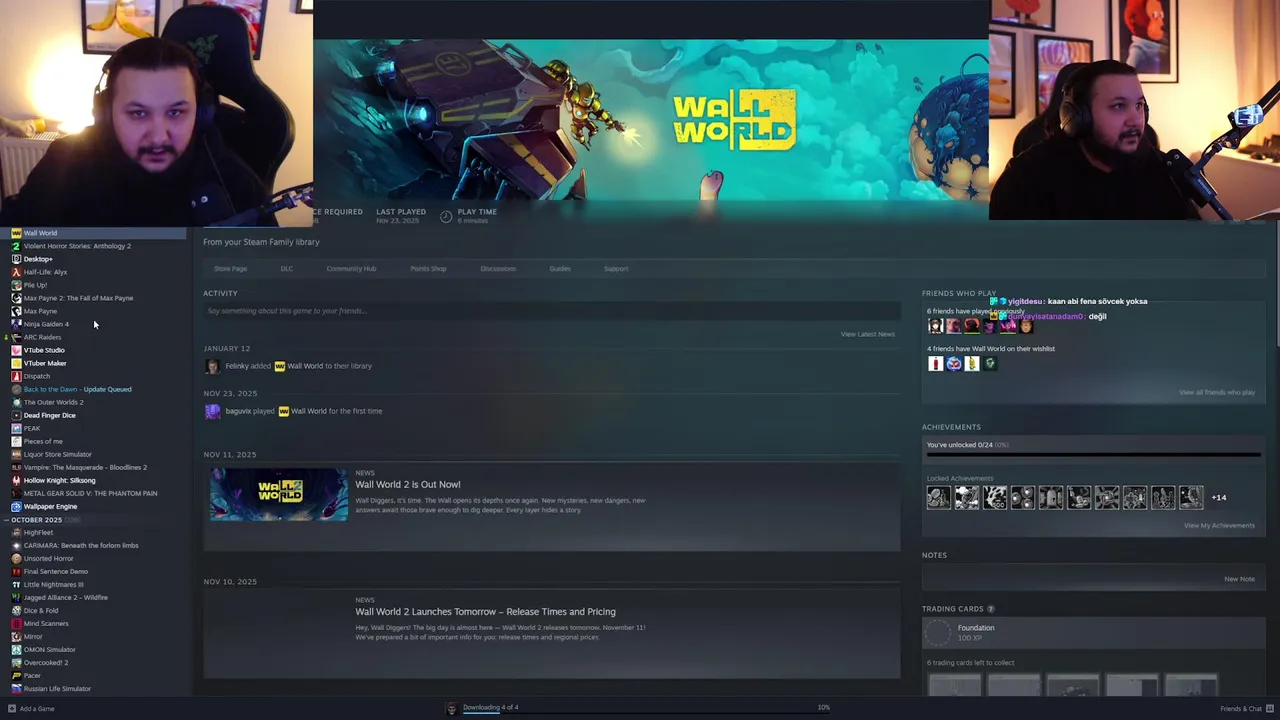Select Ninja Gaiden 4 in library list
Screen dimensions: 1280x720
coord(46,324)
